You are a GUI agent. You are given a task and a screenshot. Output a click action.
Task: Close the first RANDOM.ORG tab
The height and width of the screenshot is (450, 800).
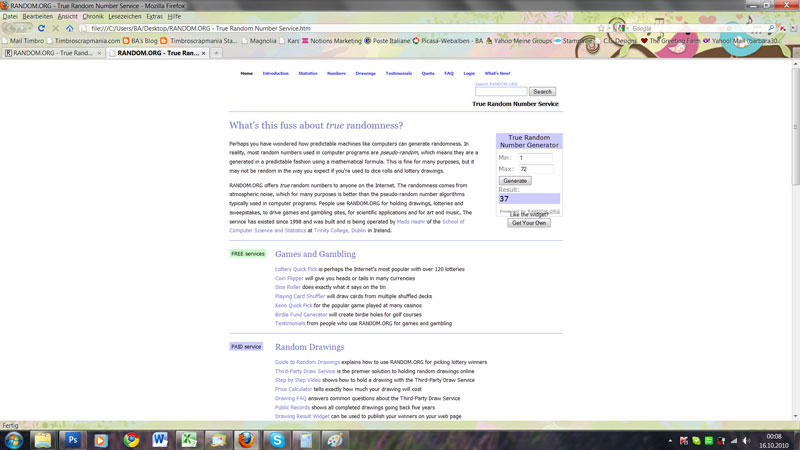(x=99, y=53)
